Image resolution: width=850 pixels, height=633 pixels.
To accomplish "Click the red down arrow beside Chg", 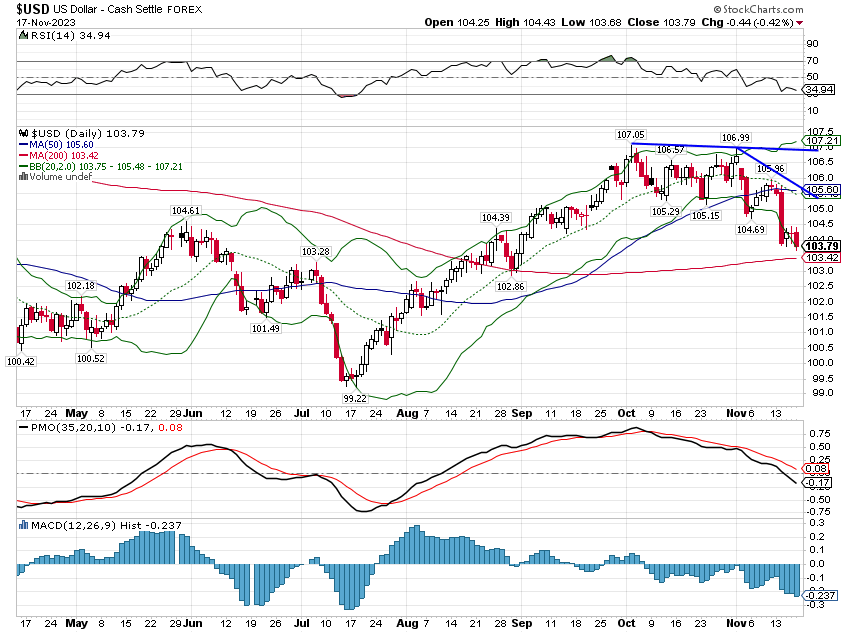I will [839, 21].
